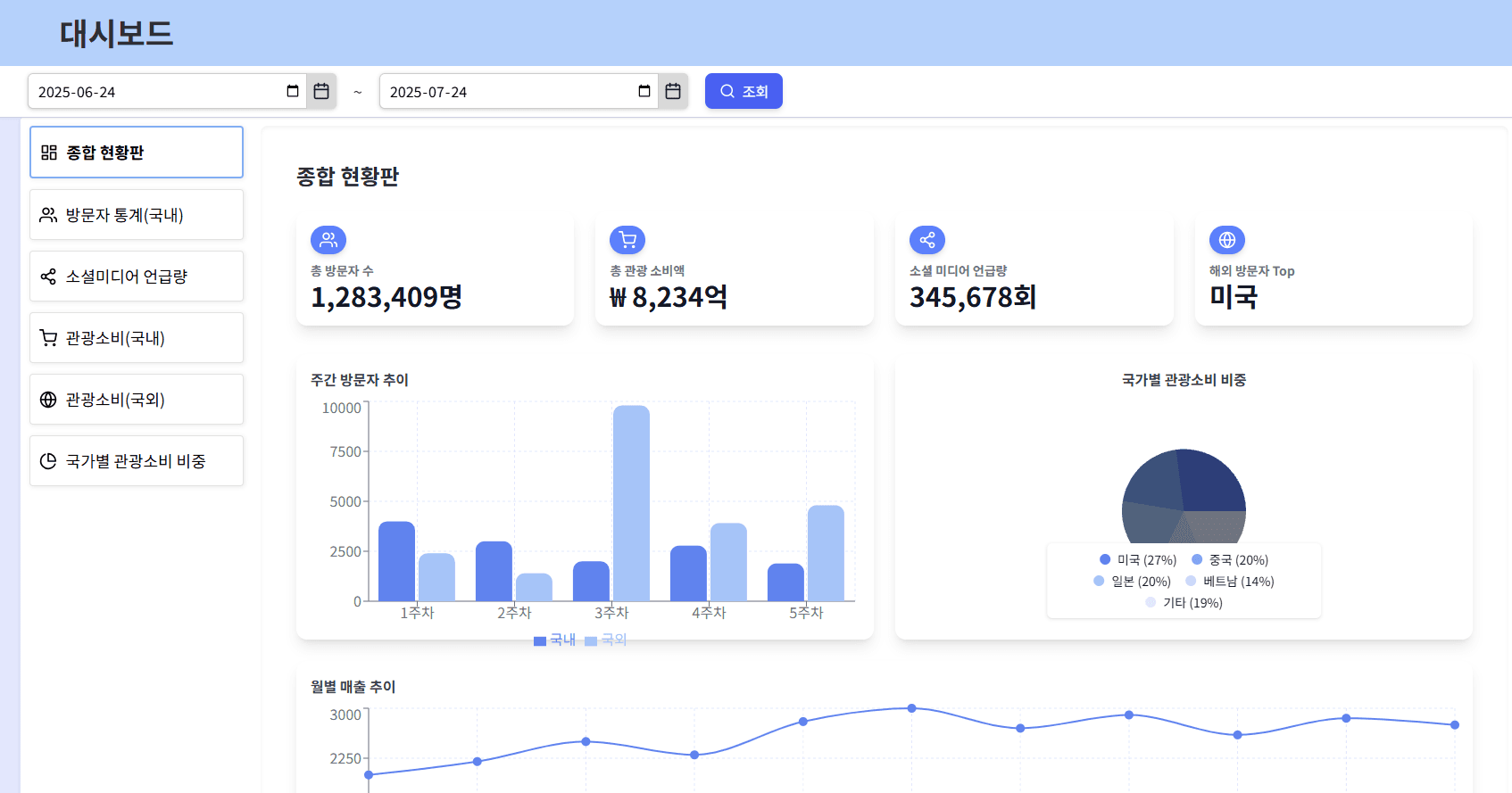
Task: Click users icon on 총 방문자 수 card
Action: tap(328, 240)
